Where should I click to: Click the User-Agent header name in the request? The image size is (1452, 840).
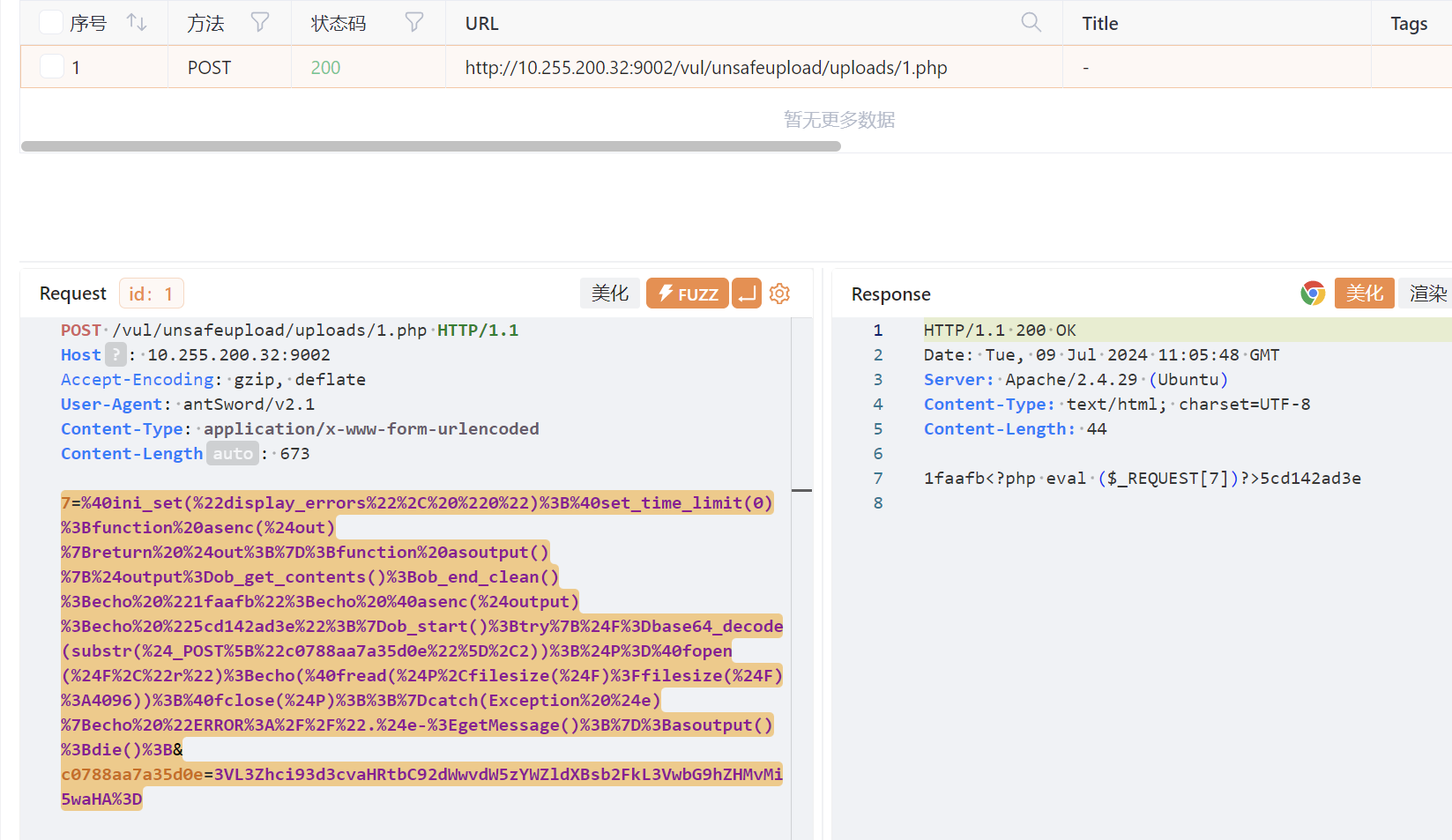pos(111,404)
